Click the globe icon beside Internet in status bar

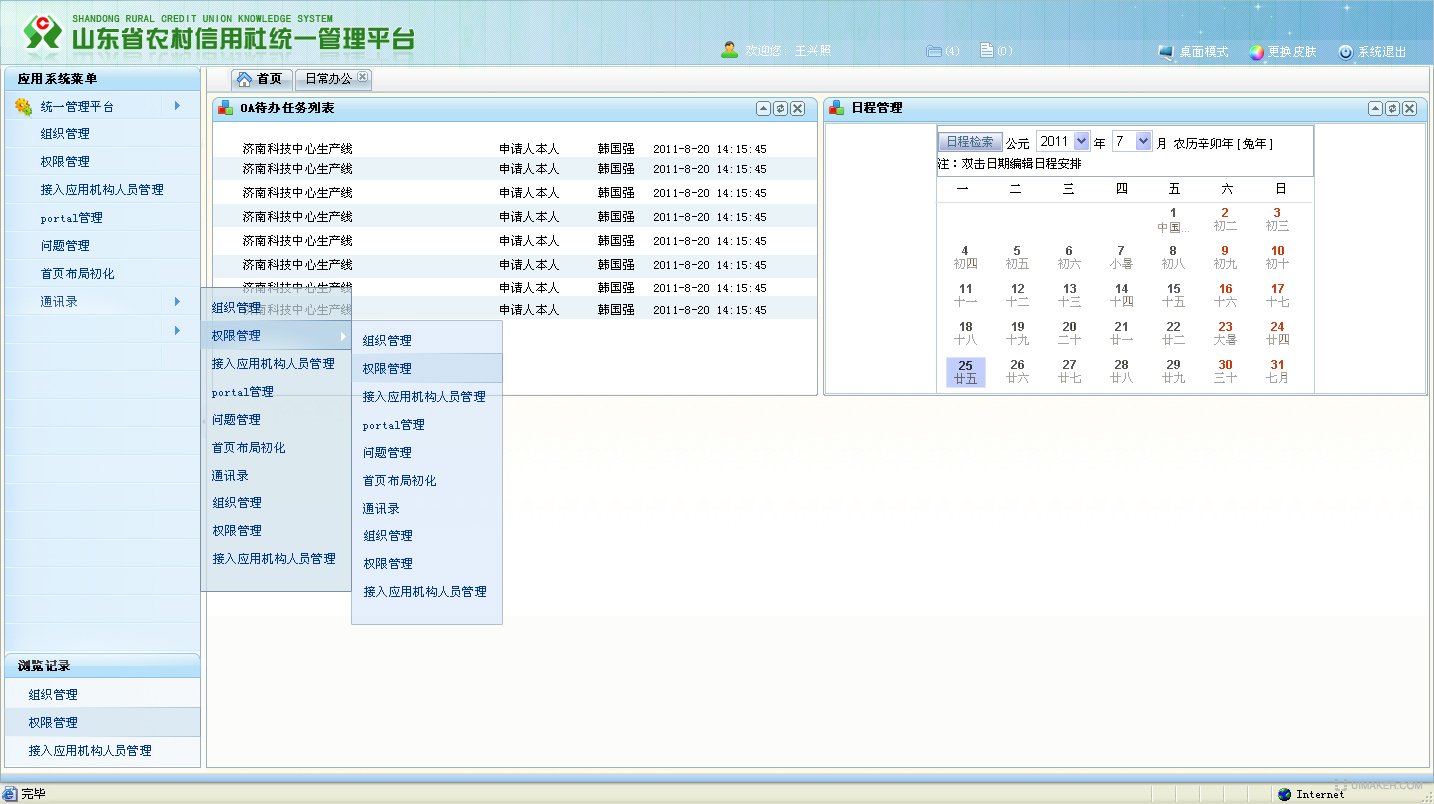1285,794
